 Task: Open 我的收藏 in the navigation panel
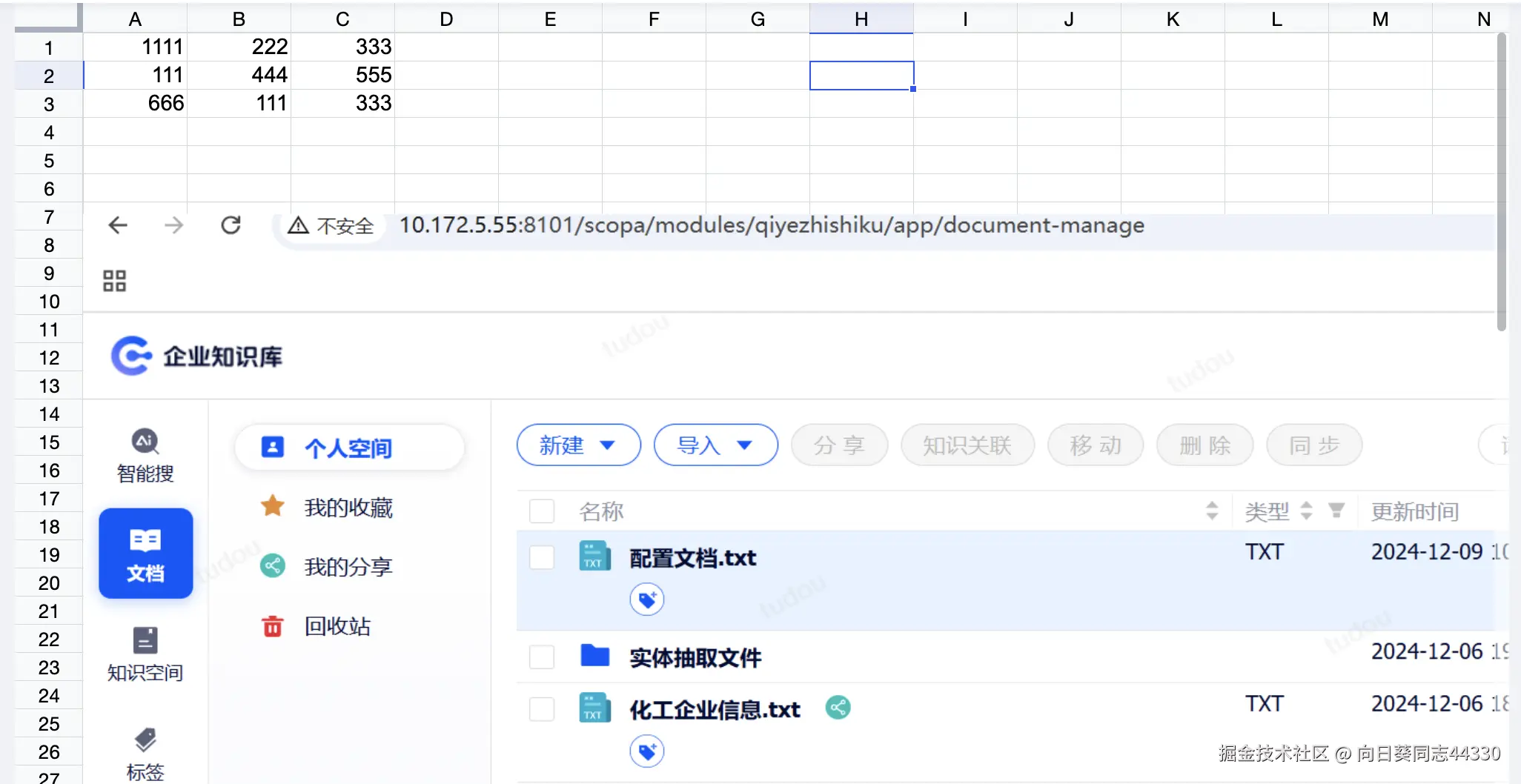[x=350, y=508]
